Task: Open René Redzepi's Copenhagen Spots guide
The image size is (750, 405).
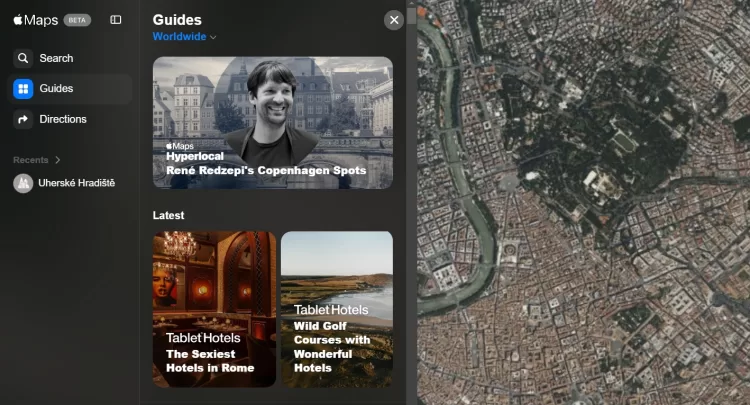Action: 272,122
